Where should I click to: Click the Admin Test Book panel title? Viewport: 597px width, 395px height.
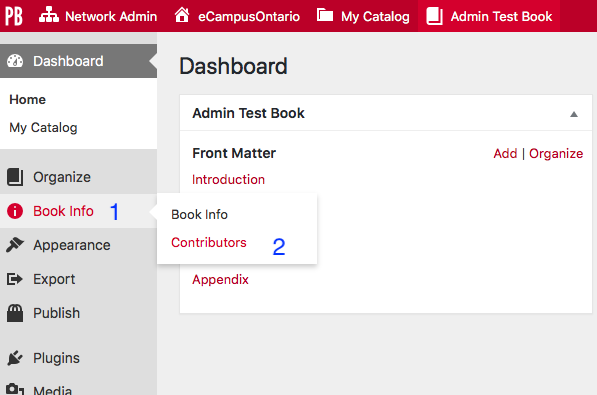tap(248, 113)
